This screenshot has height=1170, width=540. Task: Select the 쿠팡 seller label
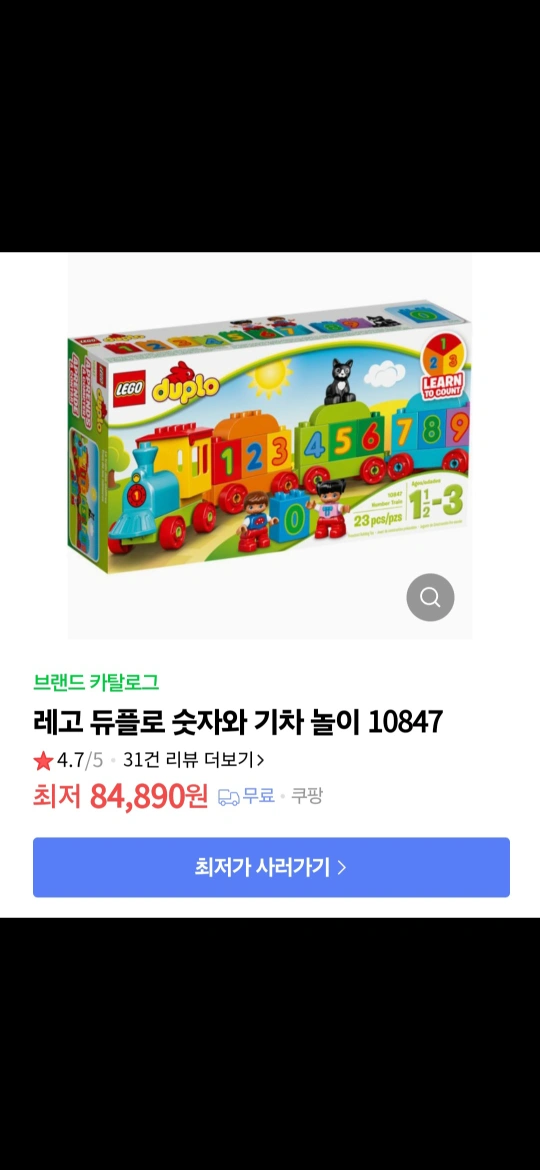coord(307,796)
